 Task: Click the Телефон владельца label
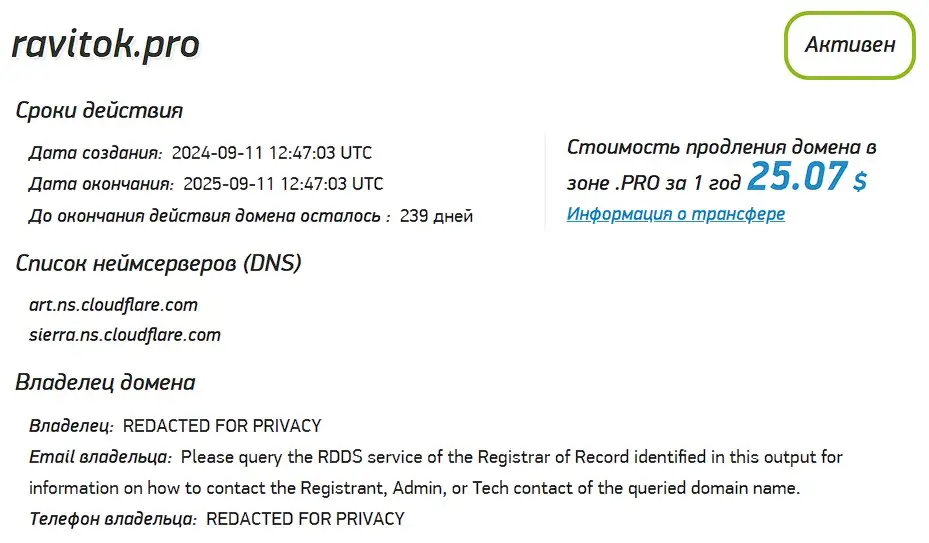pyautogui.click(x=113, y=519)
